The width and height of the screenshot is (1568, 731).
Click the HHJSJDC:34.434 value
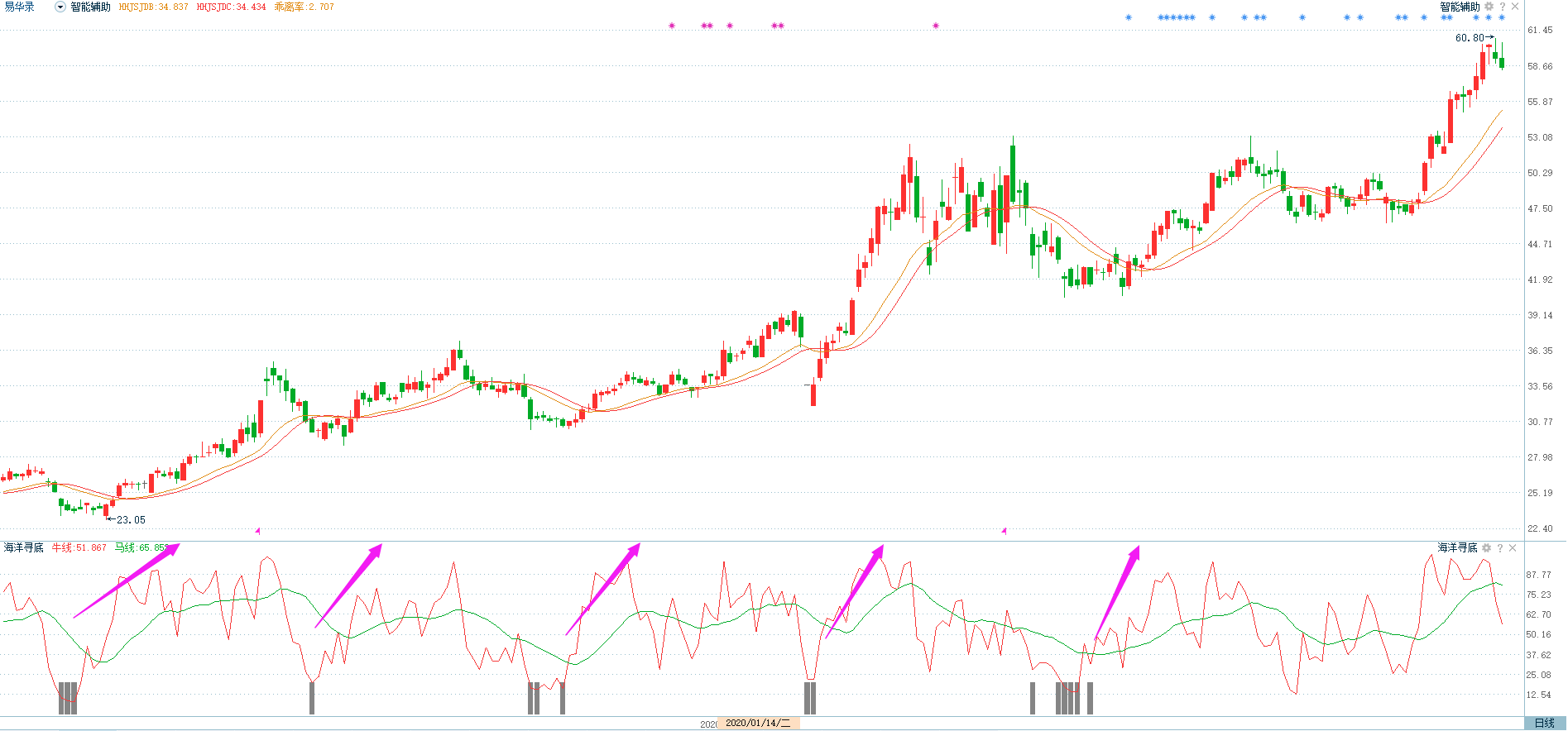coord(231,7)
